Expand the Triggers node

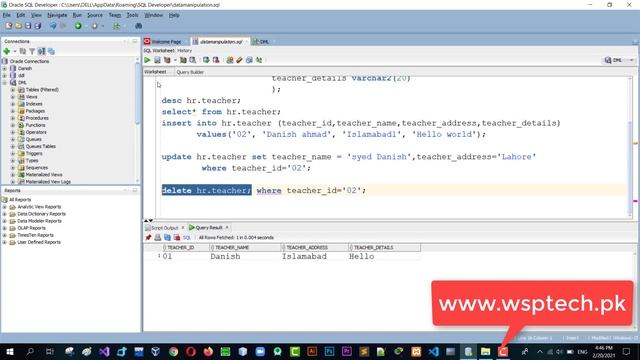[x=13, y=153]
